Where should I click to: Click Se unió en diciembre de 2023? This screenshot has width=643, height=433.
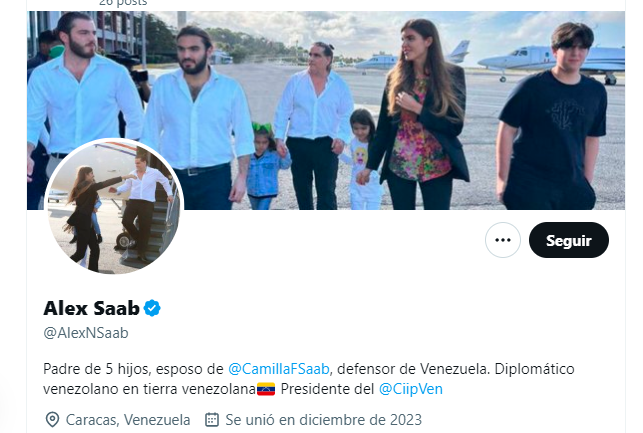pyautogui.click(x=324, y=420)
